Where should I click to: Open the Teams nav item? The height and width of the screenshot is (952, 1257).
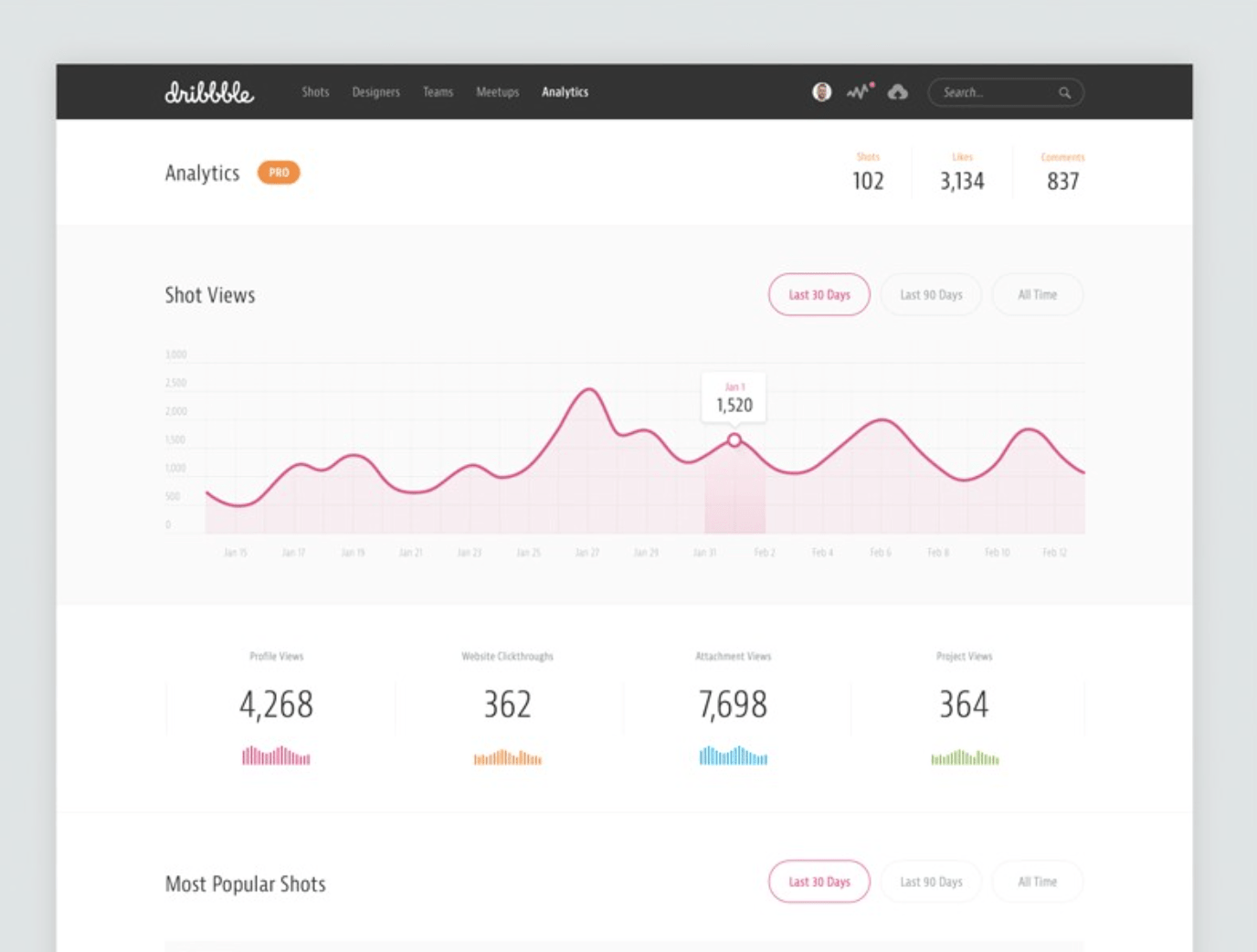click(x=438, y=92)
